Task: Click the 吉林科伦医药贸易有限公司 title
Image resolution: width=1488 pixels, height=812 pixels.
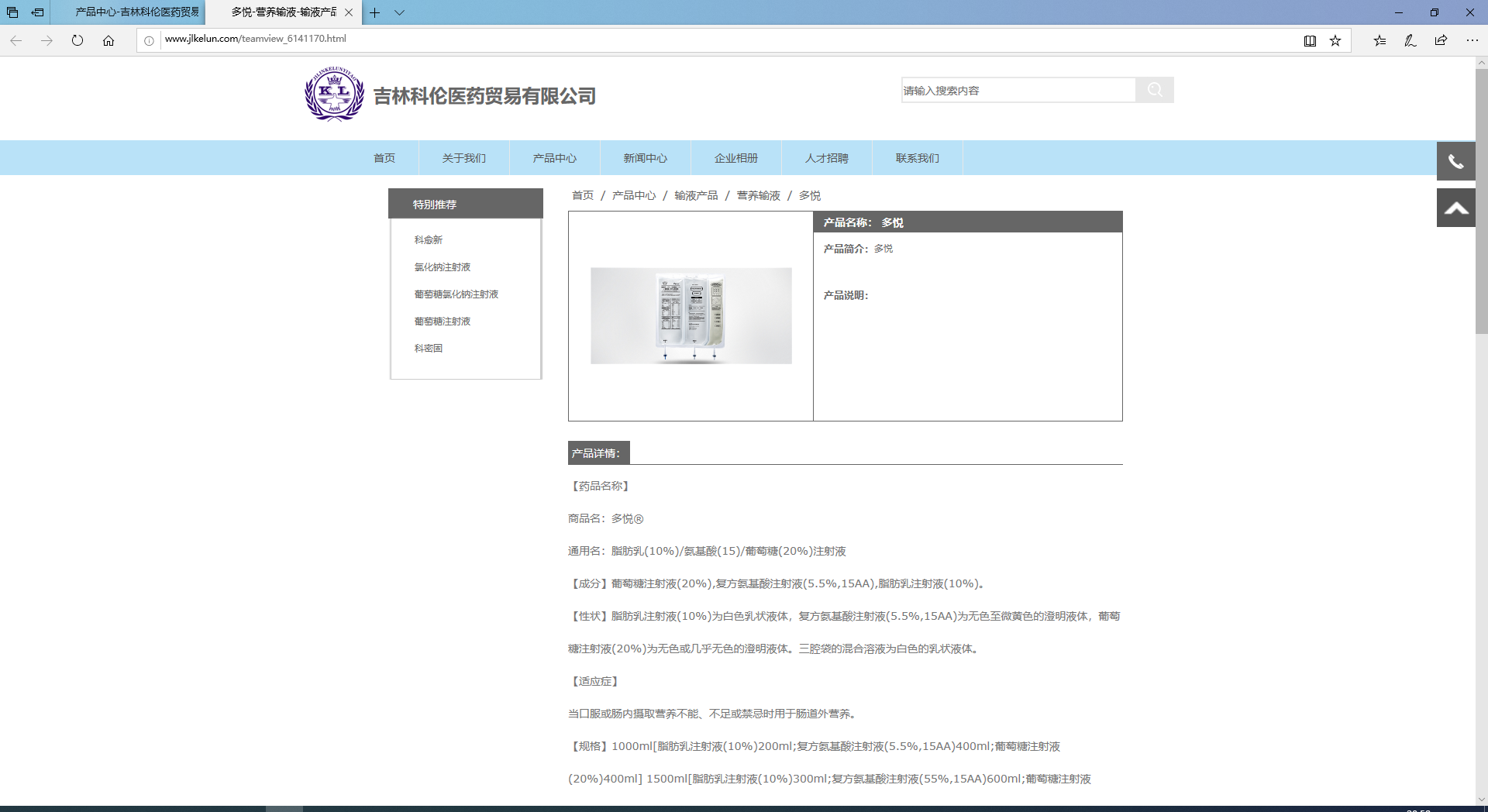Action: 485,96
